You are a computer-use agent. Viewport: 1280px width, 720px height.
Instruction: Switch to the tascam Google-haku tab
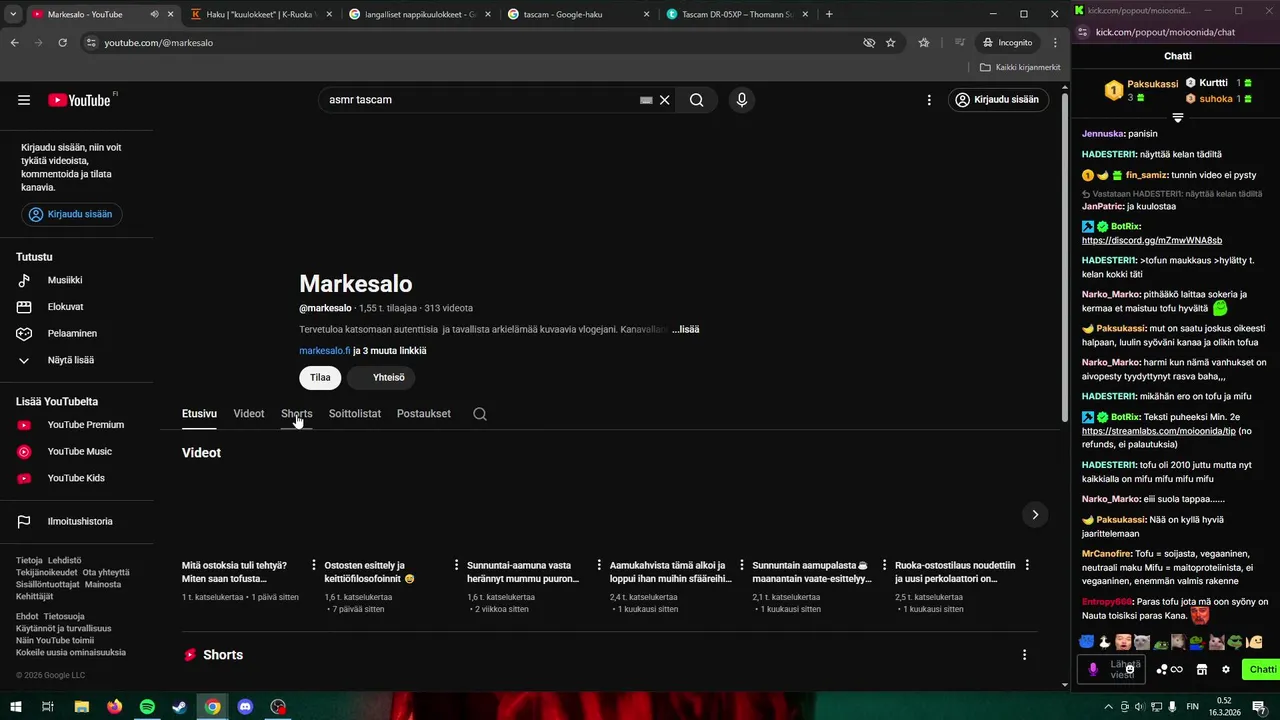(x=579, y=14)
